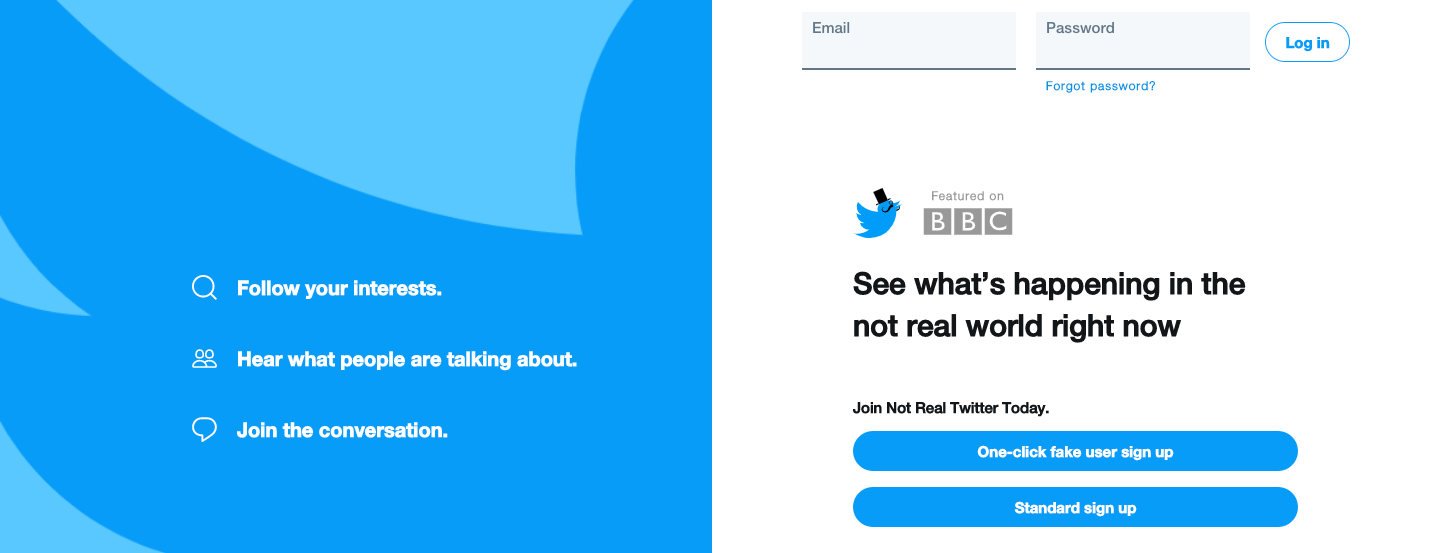Select the Standard sign up button
The height and width of the screenshot is (553, 1440).
[1075, 507]
